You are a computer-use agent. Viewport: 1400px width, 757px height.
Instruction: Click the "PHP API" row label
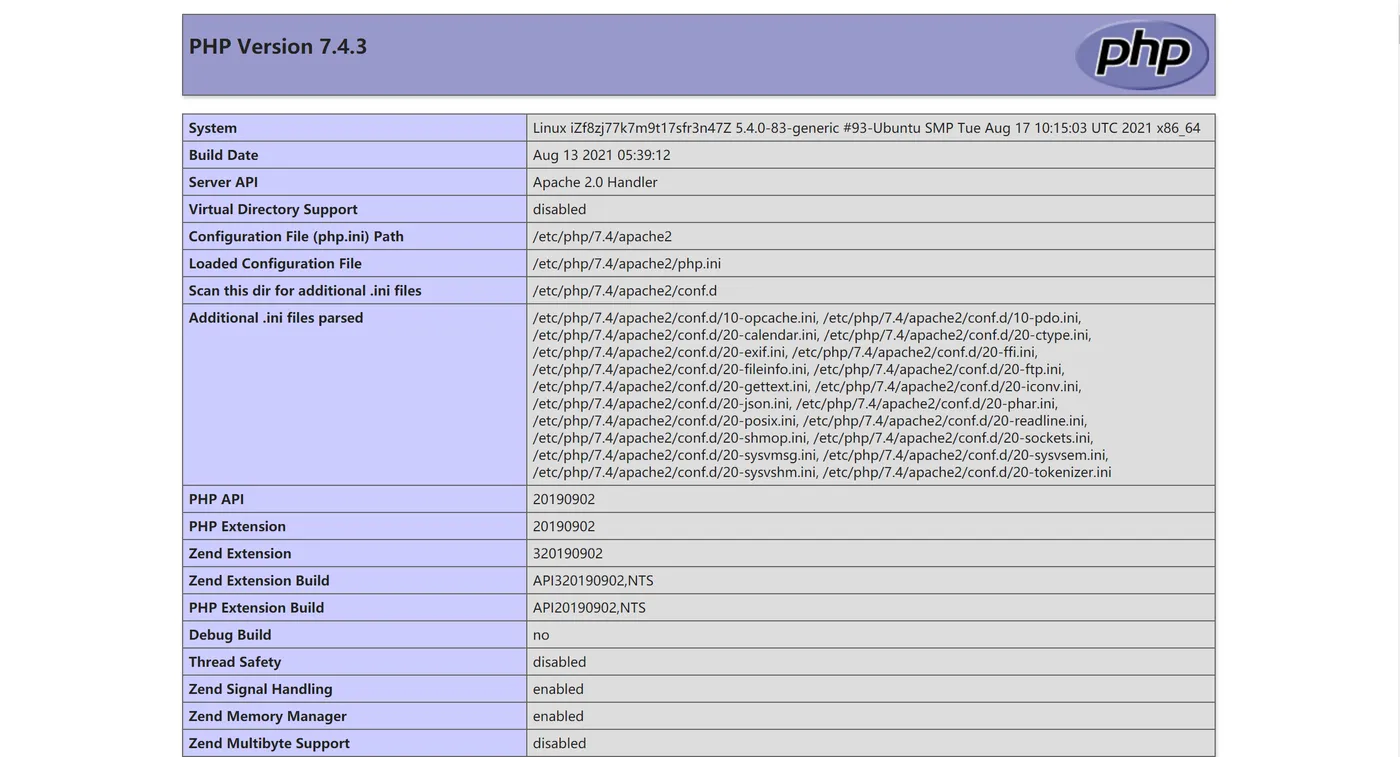[x=216, y=499]
